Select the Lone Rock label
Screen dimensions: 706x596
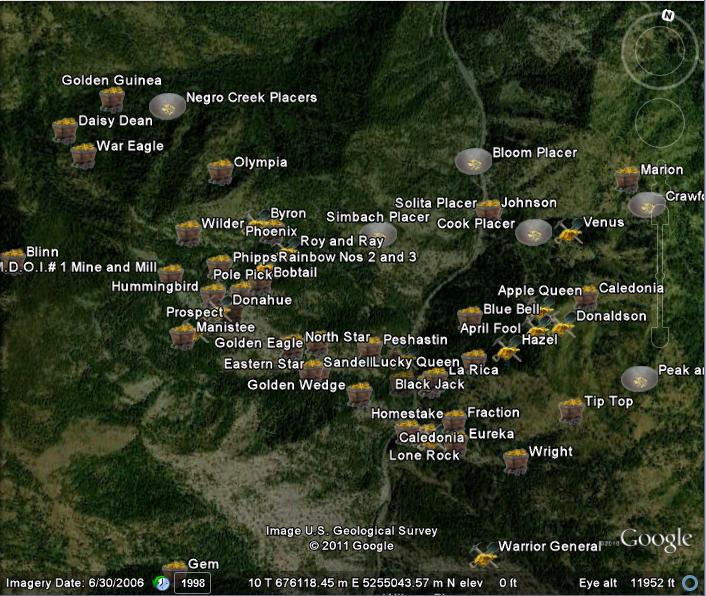tap(424, 455)
